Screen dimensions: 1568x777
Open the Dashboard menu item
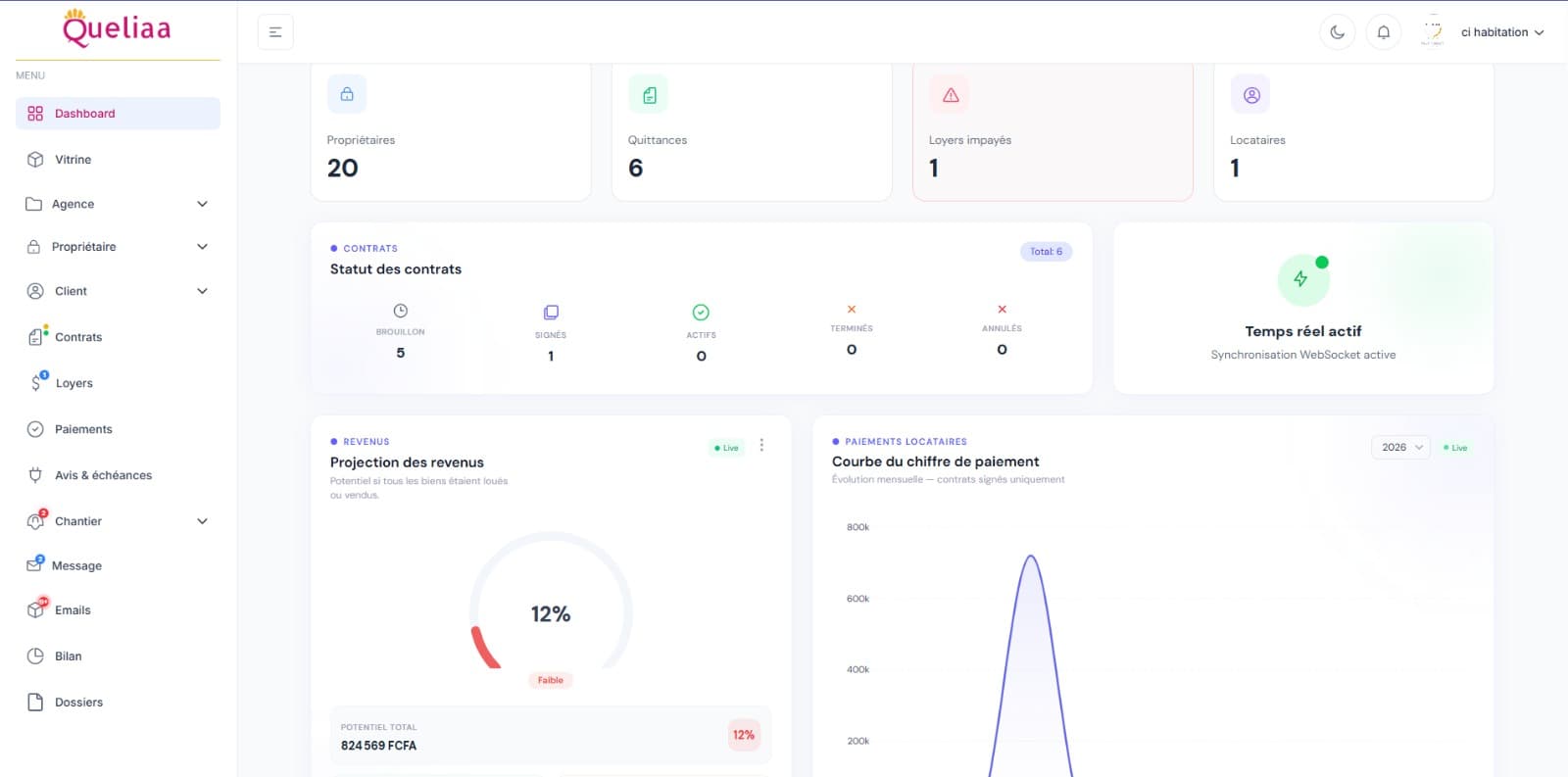118,114
